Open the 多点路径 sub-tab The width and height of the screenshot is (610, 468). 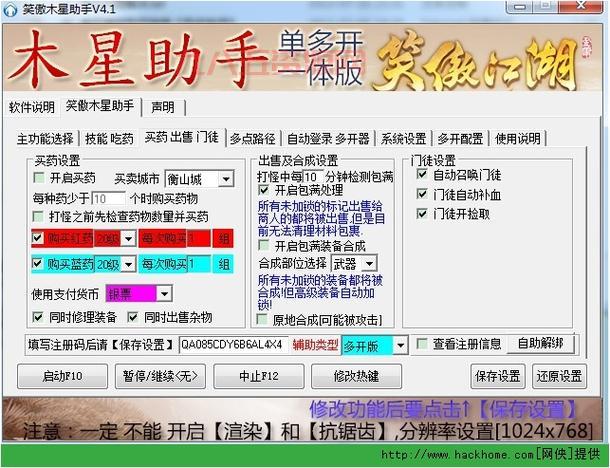coord(252,138)
